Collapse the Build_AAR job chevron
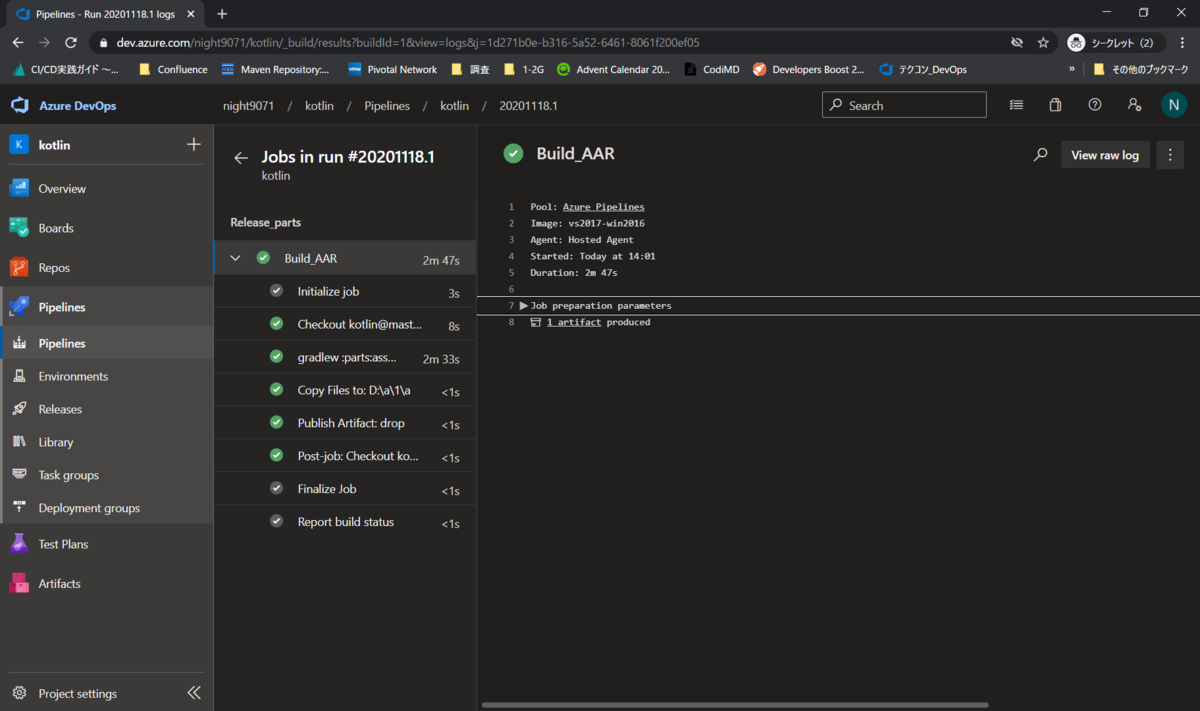This screenshot has height=711, width=1200. tap(236, 258)
